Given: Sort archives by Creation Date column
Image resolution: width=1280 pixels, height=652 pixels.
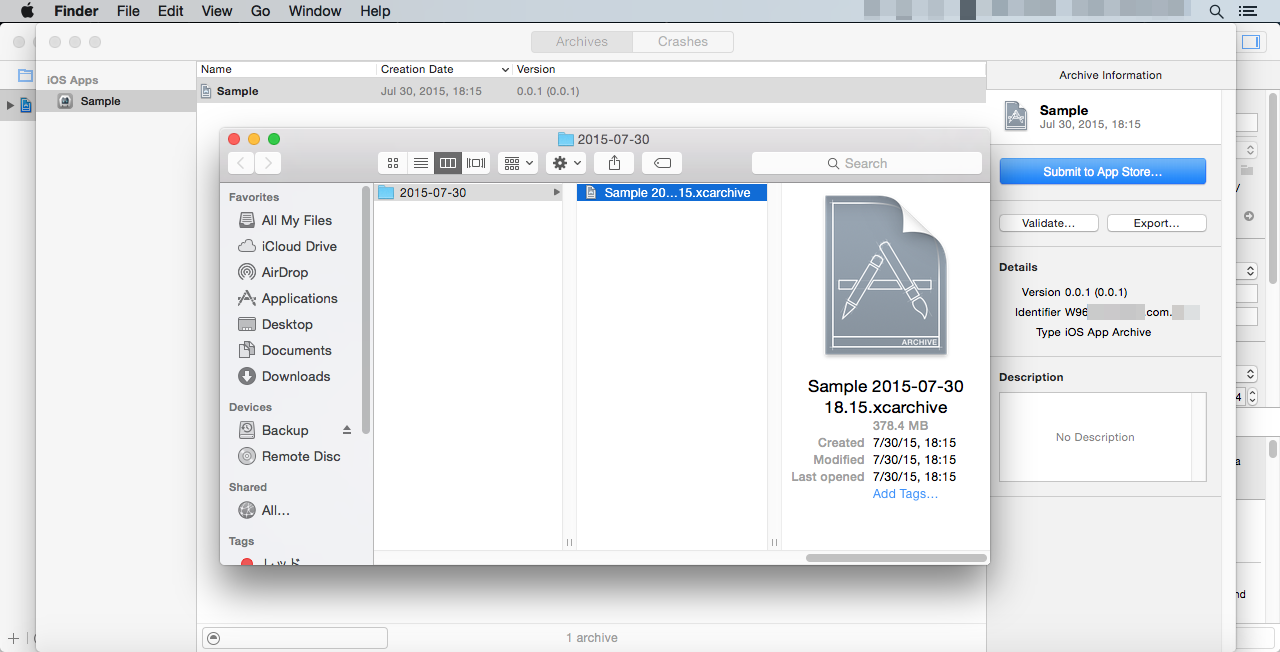Looking at the screenshot, I should (x=445, y=69).
